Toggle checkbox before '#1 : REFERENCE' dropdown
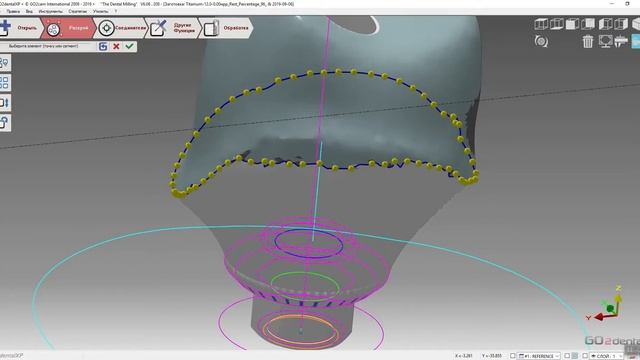 [513, 356]
